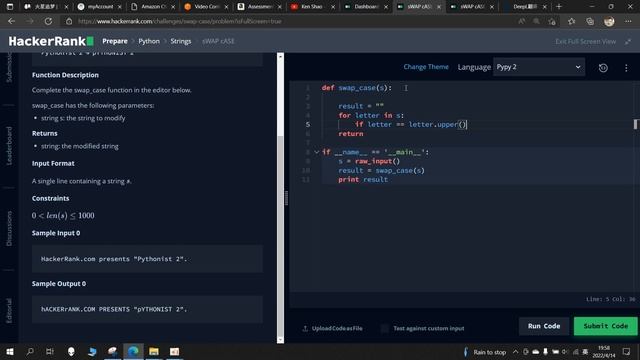Open the Editorial side tab
The image size is (640, 360).
(x=9, y=310)
